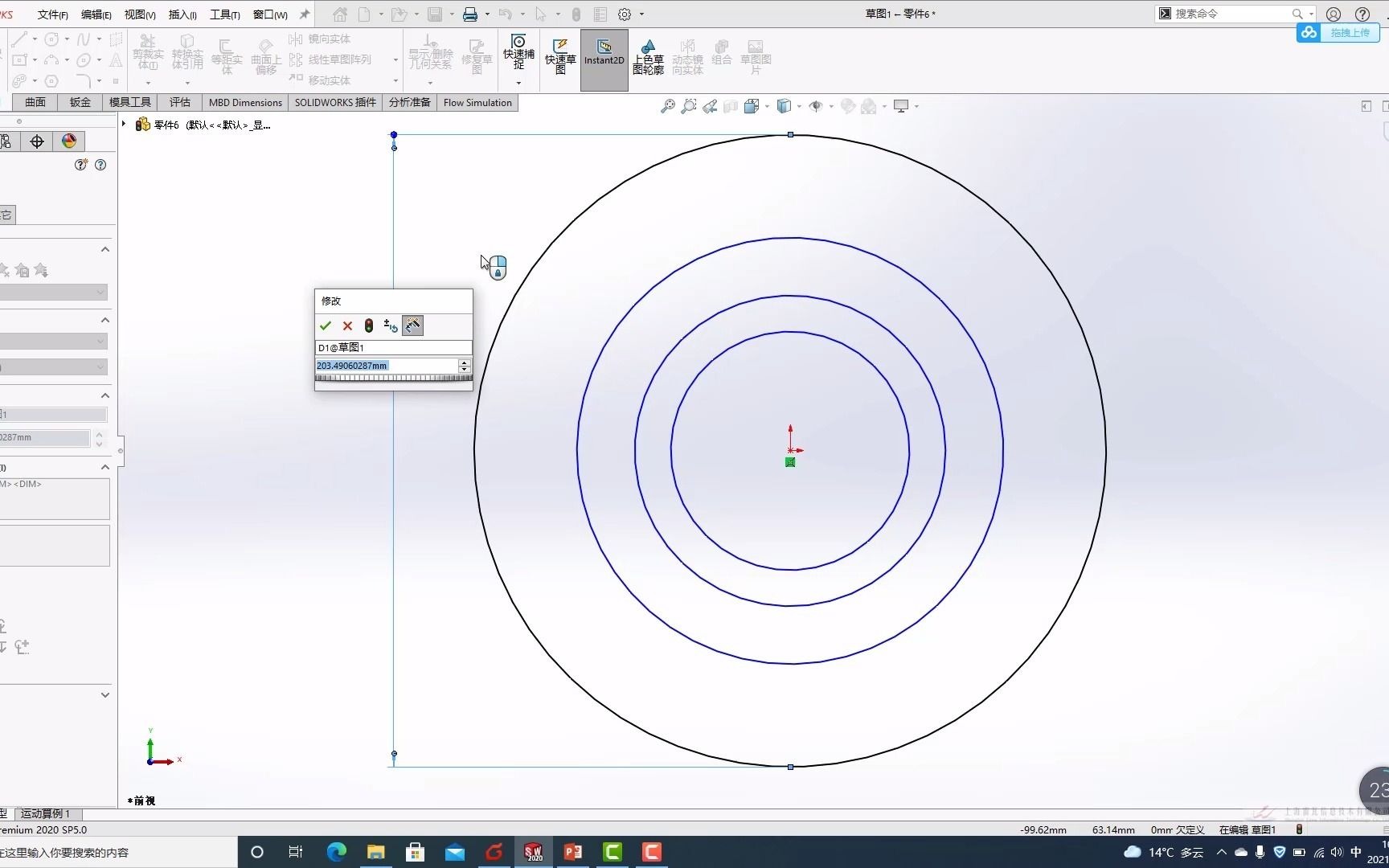Switch to the MBD Dimensions tab
Screen dimensions: 1389x868
point(245,102)
